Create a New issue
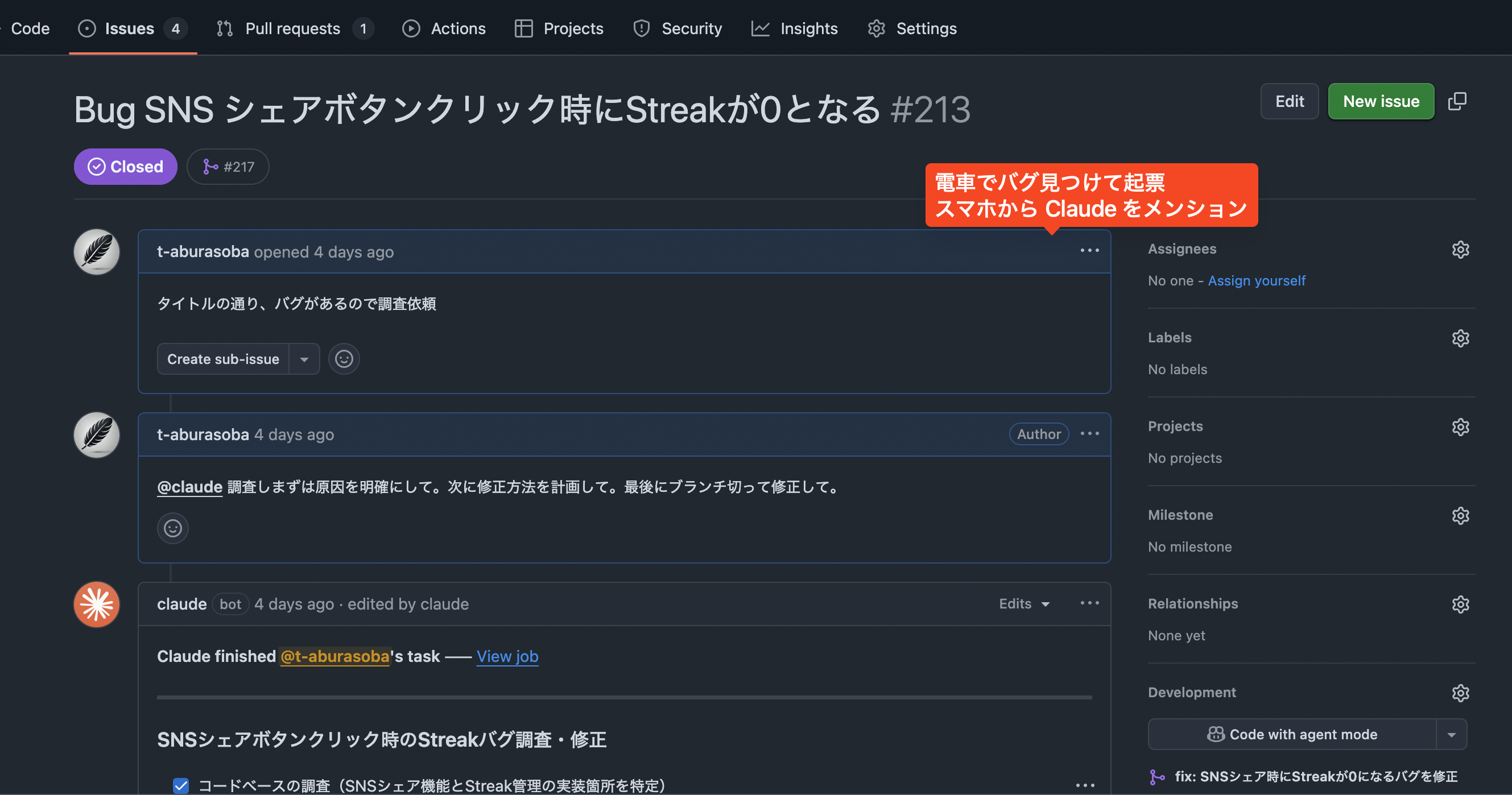 (1381, 101)
